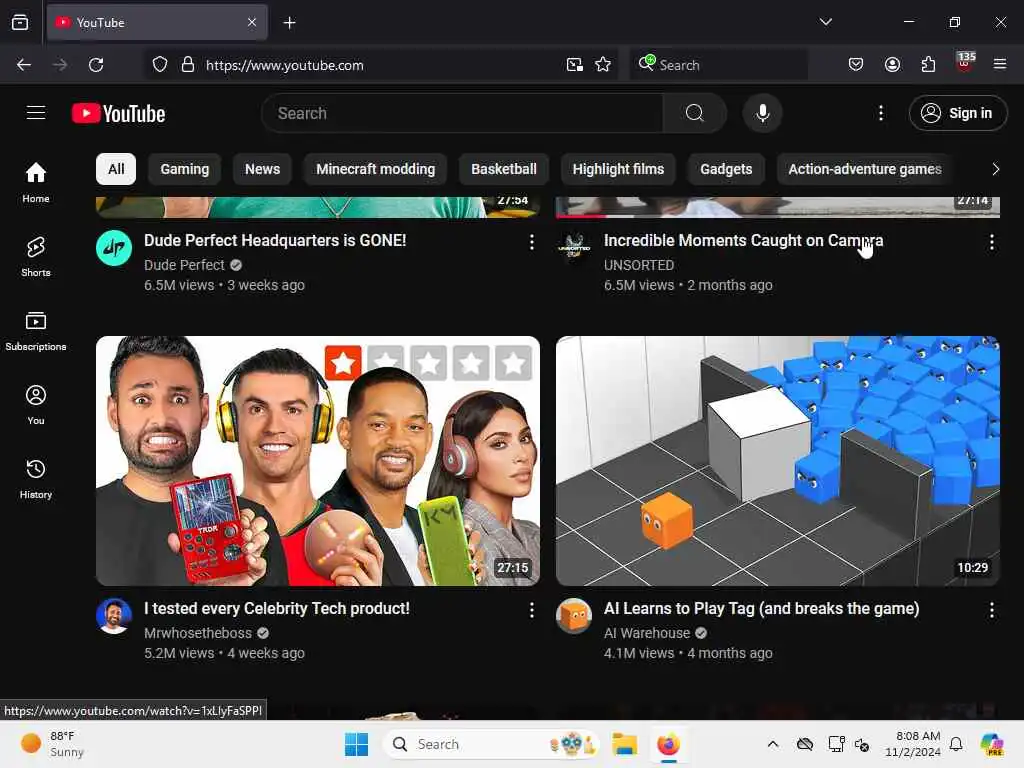Open options for Celebrity Tech video
This screenshot has height=768, width=1024.
click(x=532, y=610)
